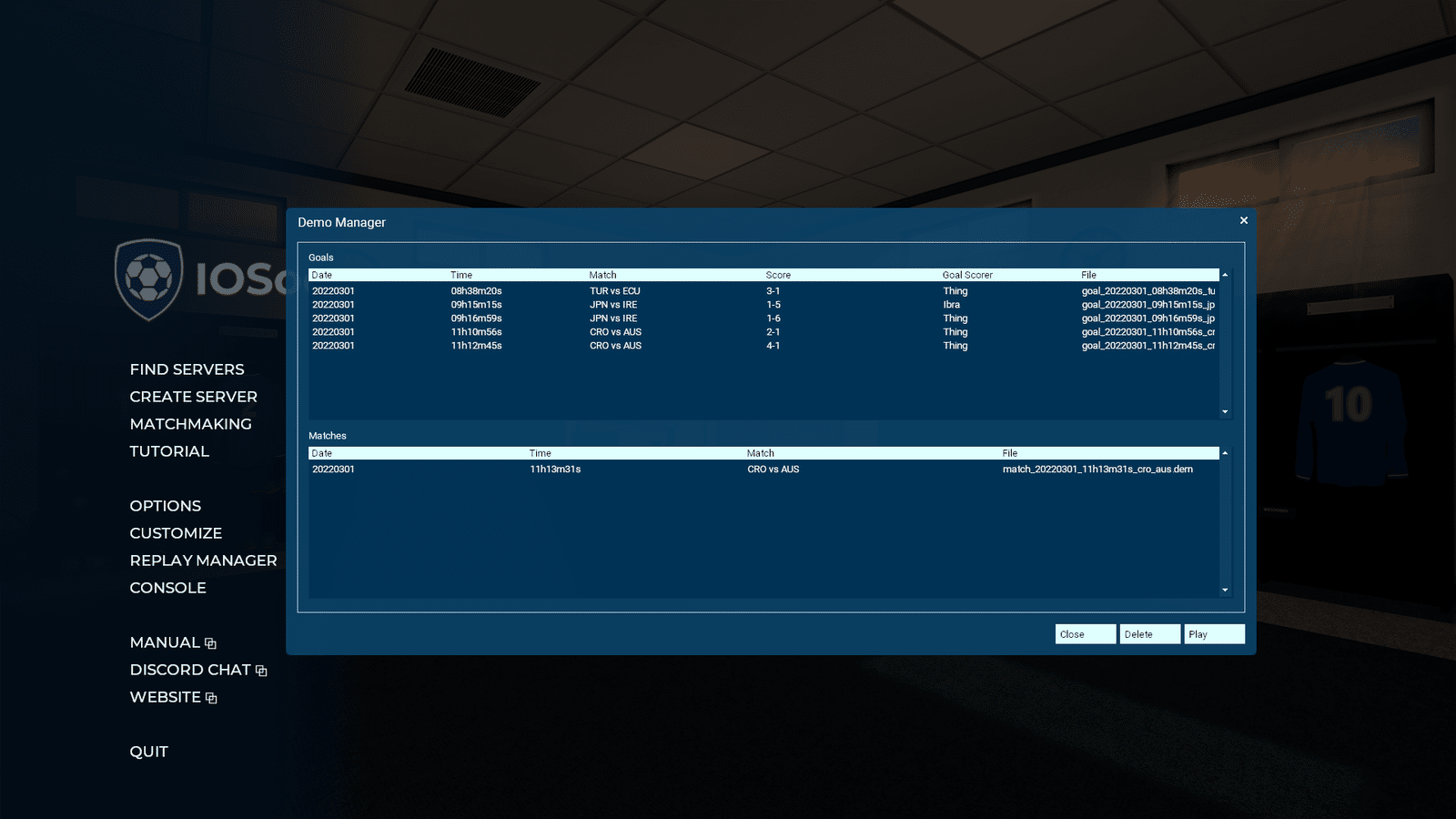Sort Goals list by Date column

378,275
